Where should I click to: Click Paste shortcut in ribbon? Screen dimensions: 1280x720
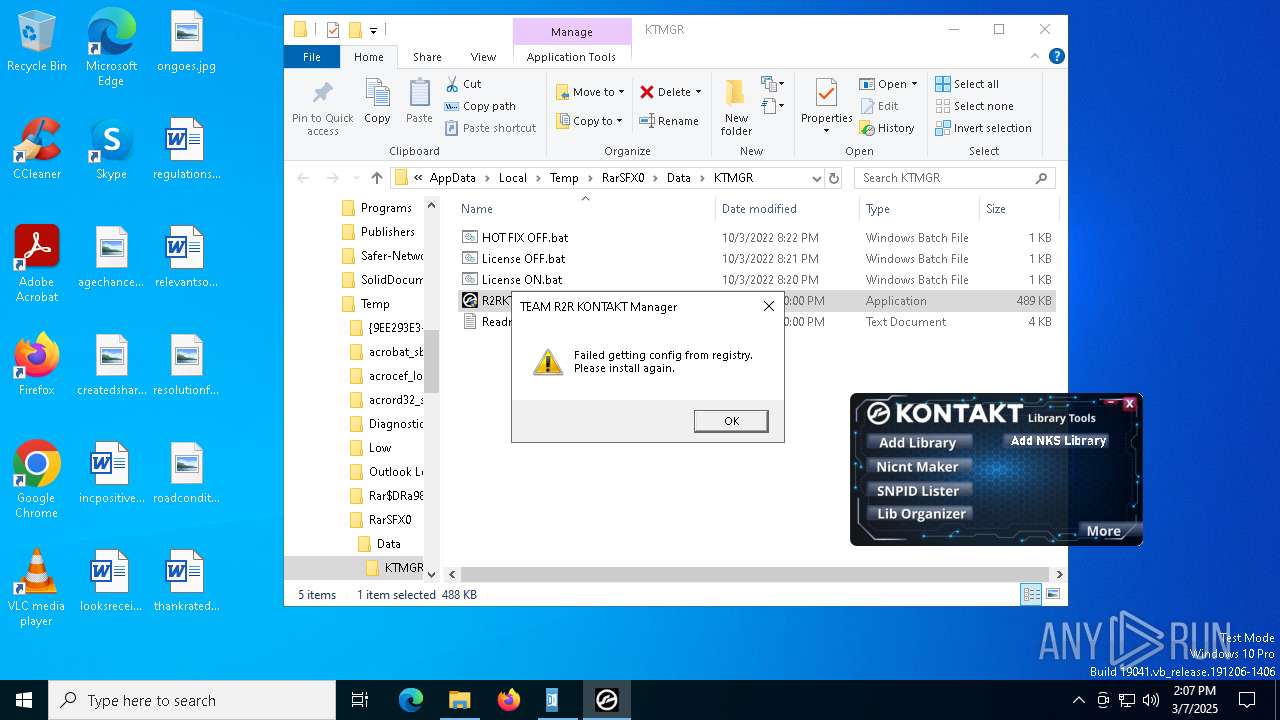tap(491, 128)
